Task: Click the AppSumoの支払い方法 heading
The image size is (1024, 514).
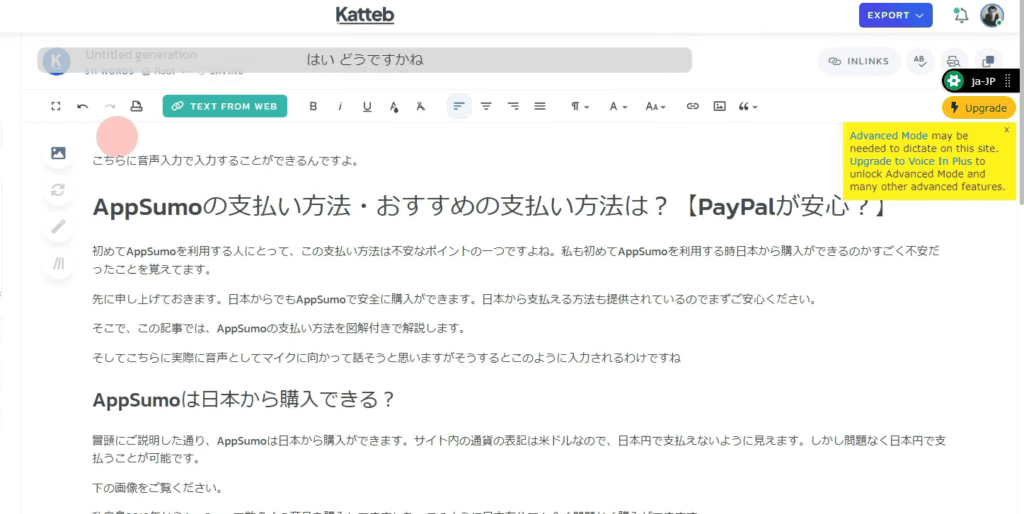Action: 490,207
